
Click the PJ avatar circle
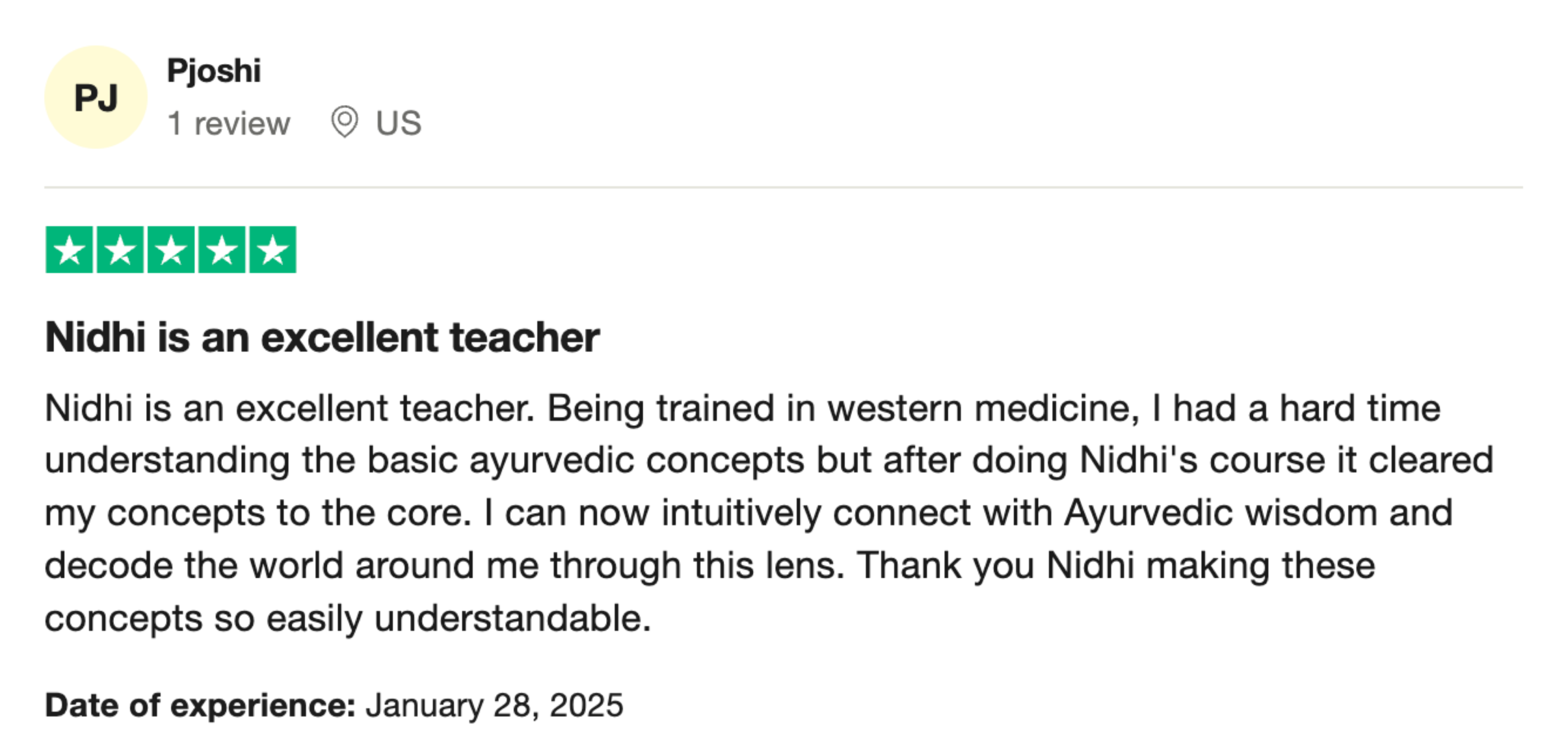pyautogui.click(x=96, y=97)
